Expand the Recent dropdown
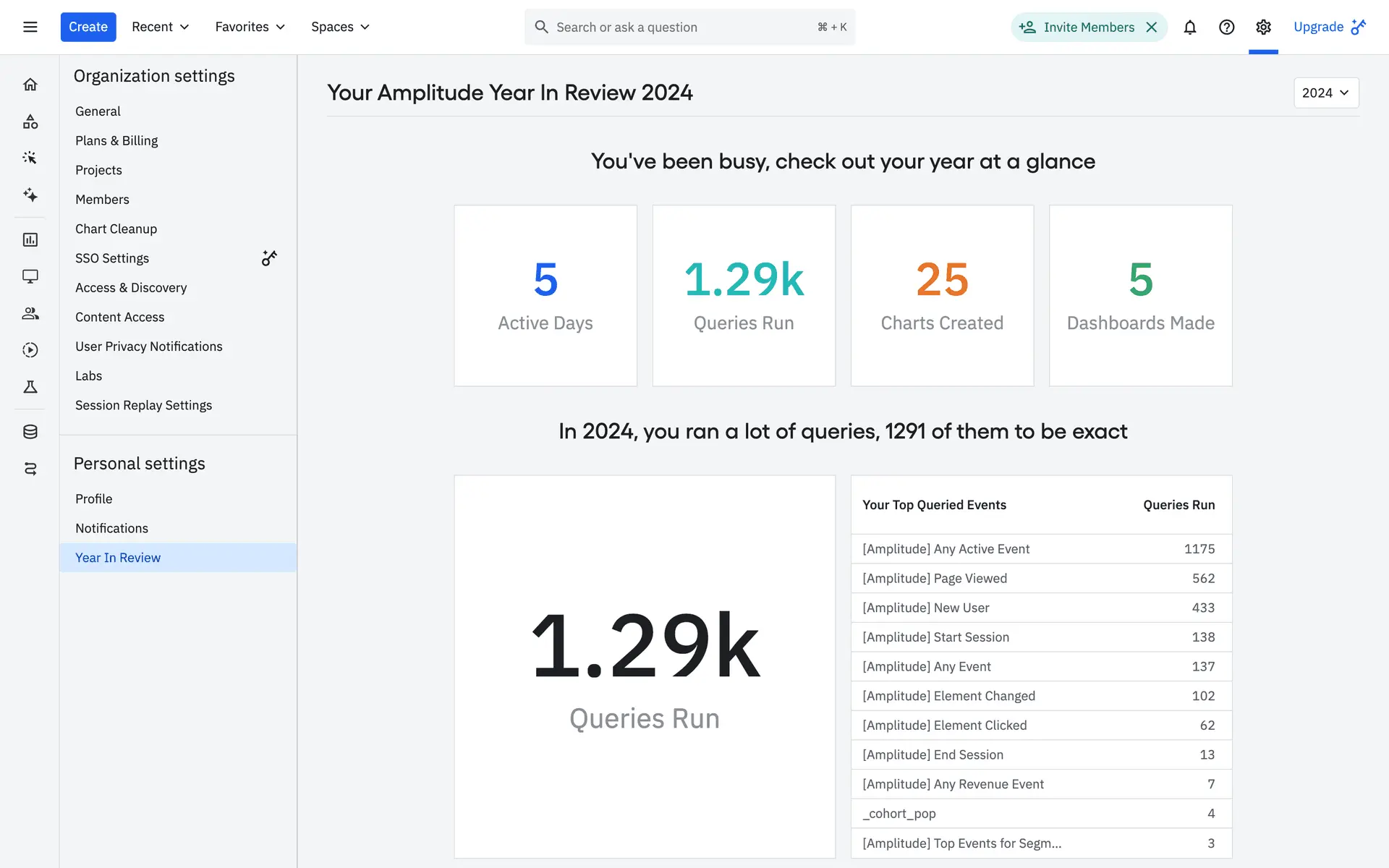The height and width of the screenshot is (868, 1389). [x=160, y=27]
